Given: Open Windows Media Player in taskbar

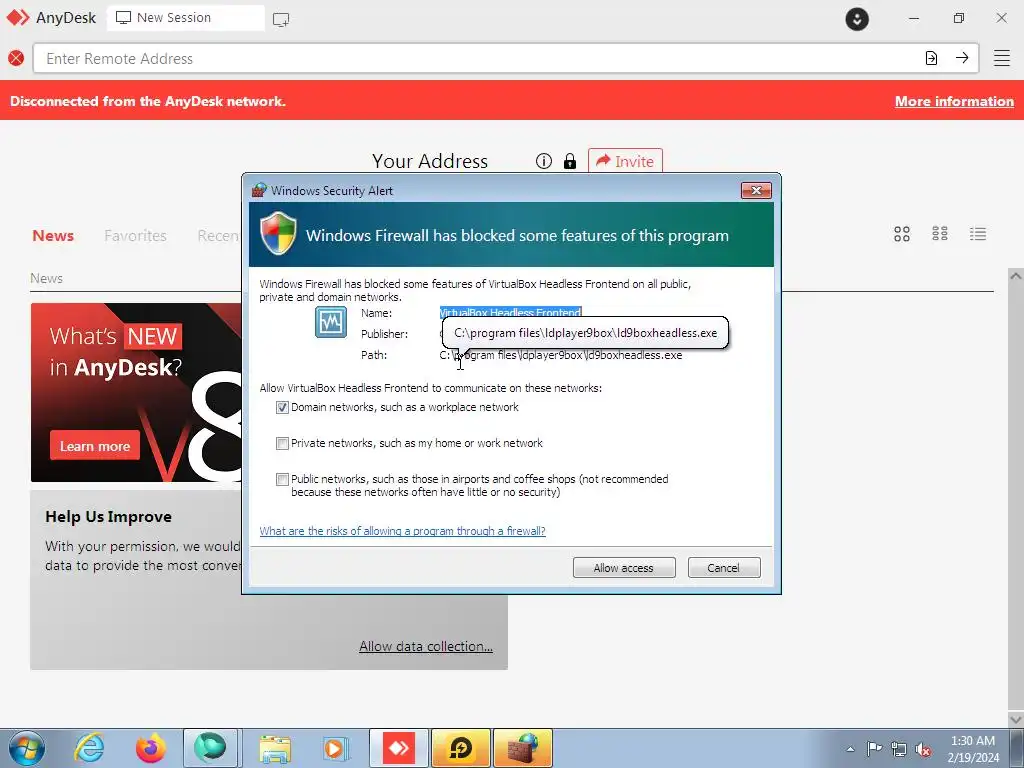Looking at the screenshot, I should 336,748.
